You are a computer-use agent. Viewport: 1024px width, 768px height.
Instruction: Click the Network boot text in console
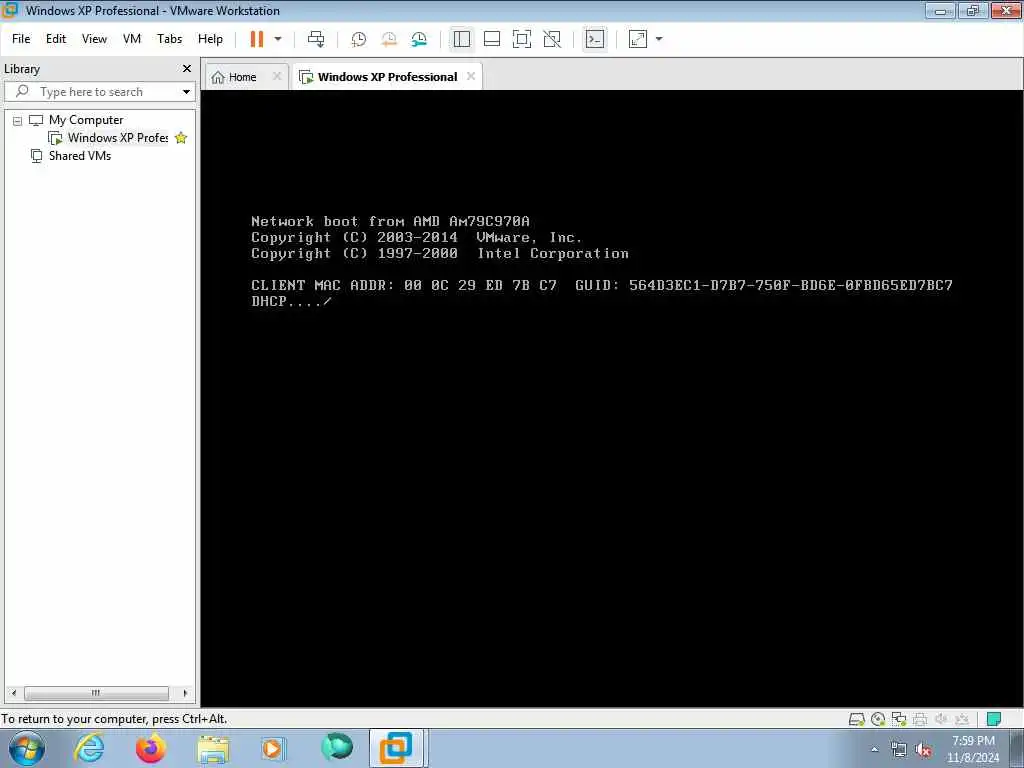tap(390, 221)
